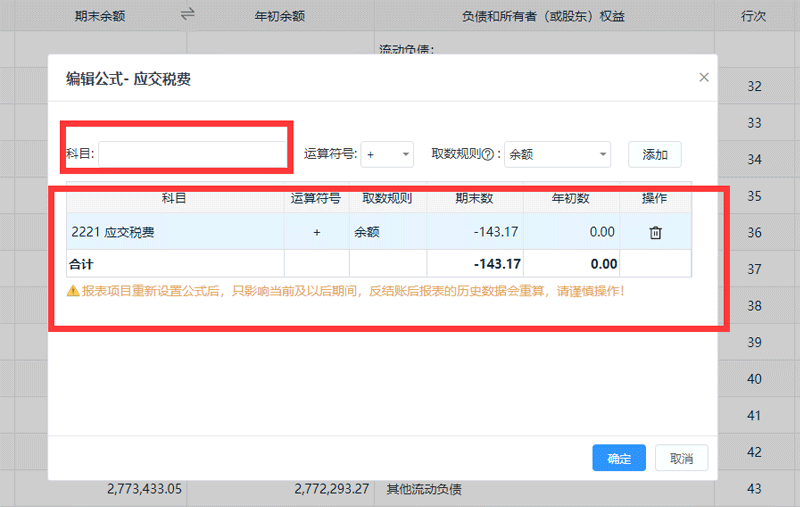Click the 行次 column header

755,15
